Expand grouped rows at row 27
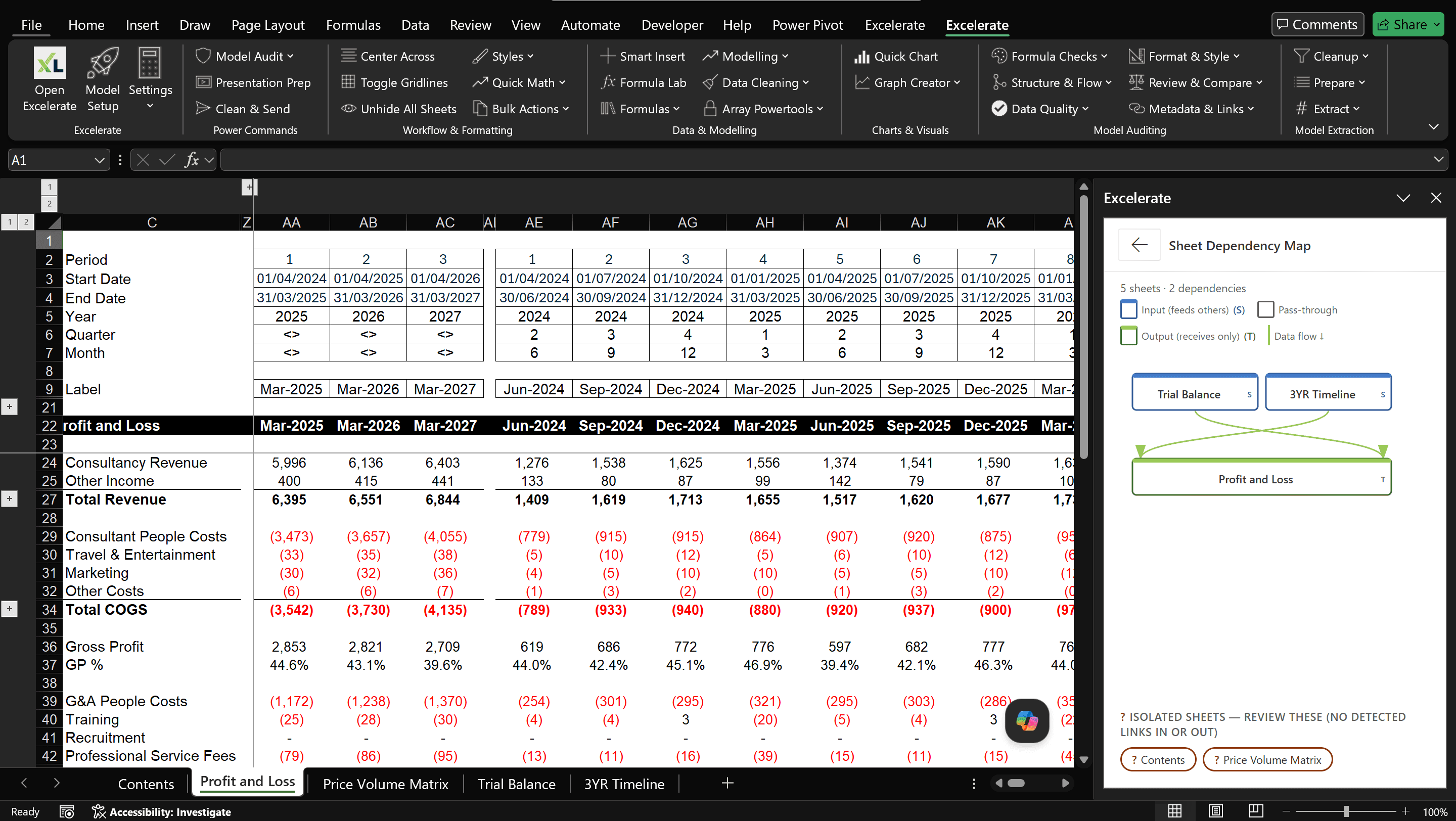The width and height of the screenshot is (1456, 821). (9, 498)
